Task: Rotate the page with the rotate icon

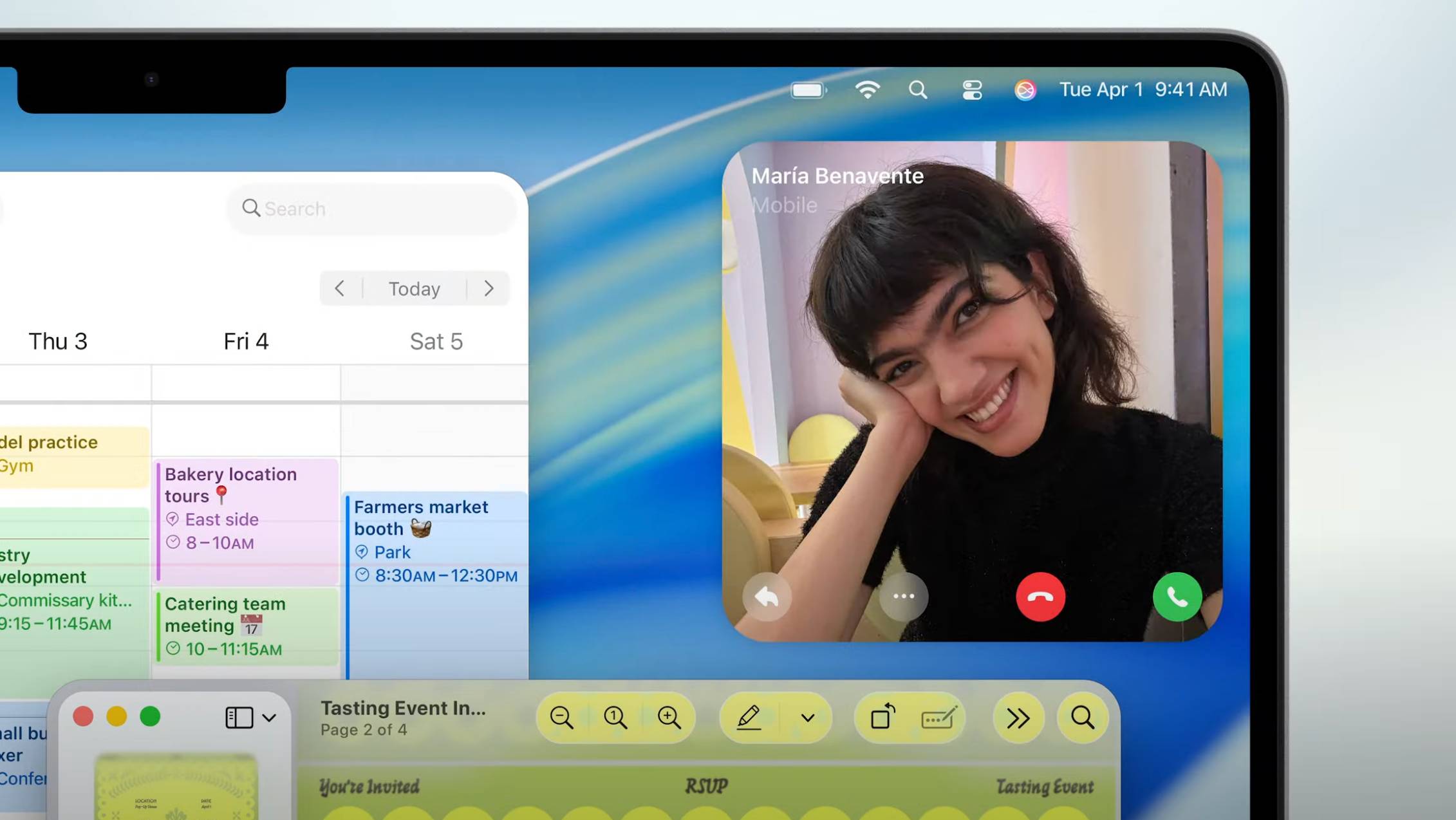Action: pos(882,716)
